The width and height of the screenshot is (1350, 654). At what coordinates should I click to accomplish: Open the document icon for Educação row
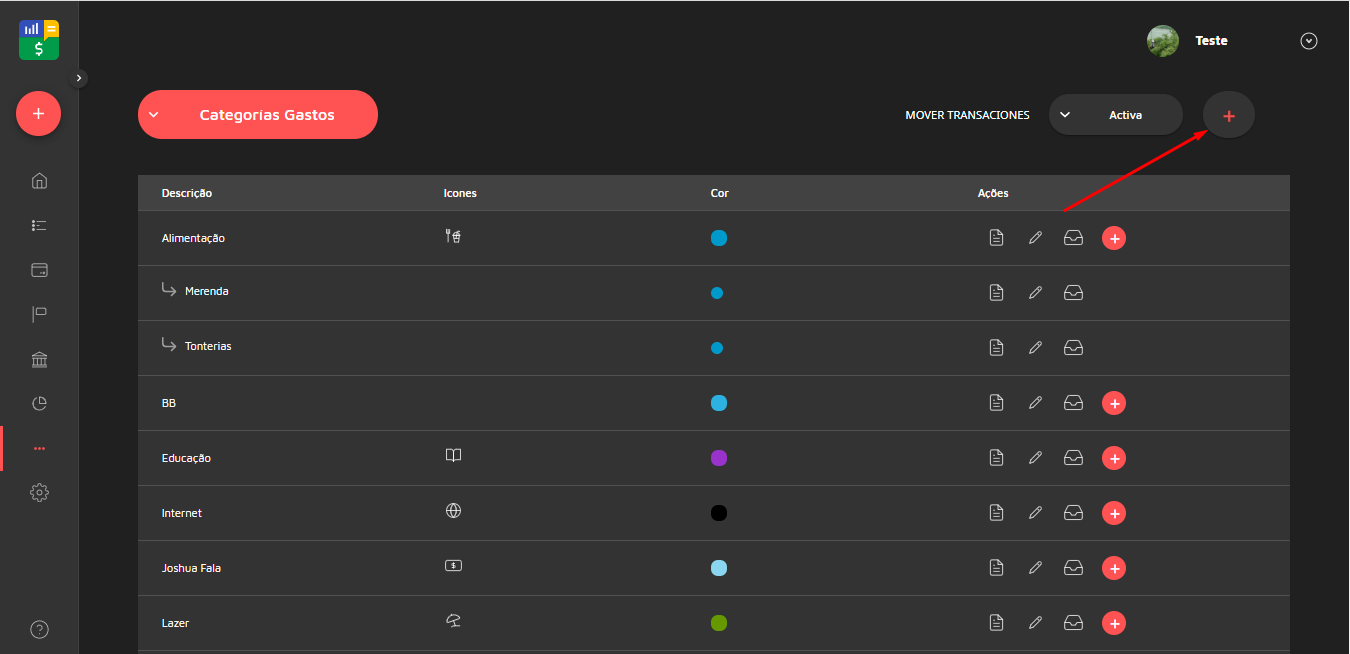click(996, 458)
